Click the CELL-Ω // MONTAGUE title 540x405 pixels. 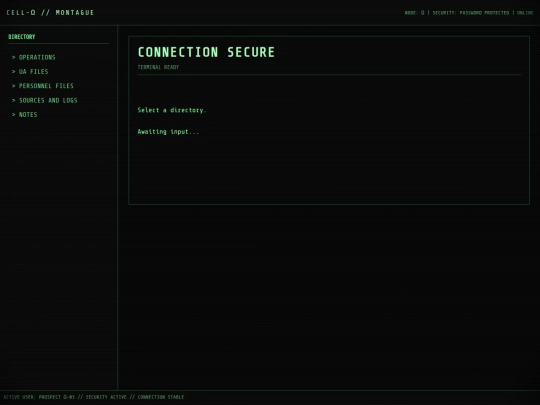[50, 13]
